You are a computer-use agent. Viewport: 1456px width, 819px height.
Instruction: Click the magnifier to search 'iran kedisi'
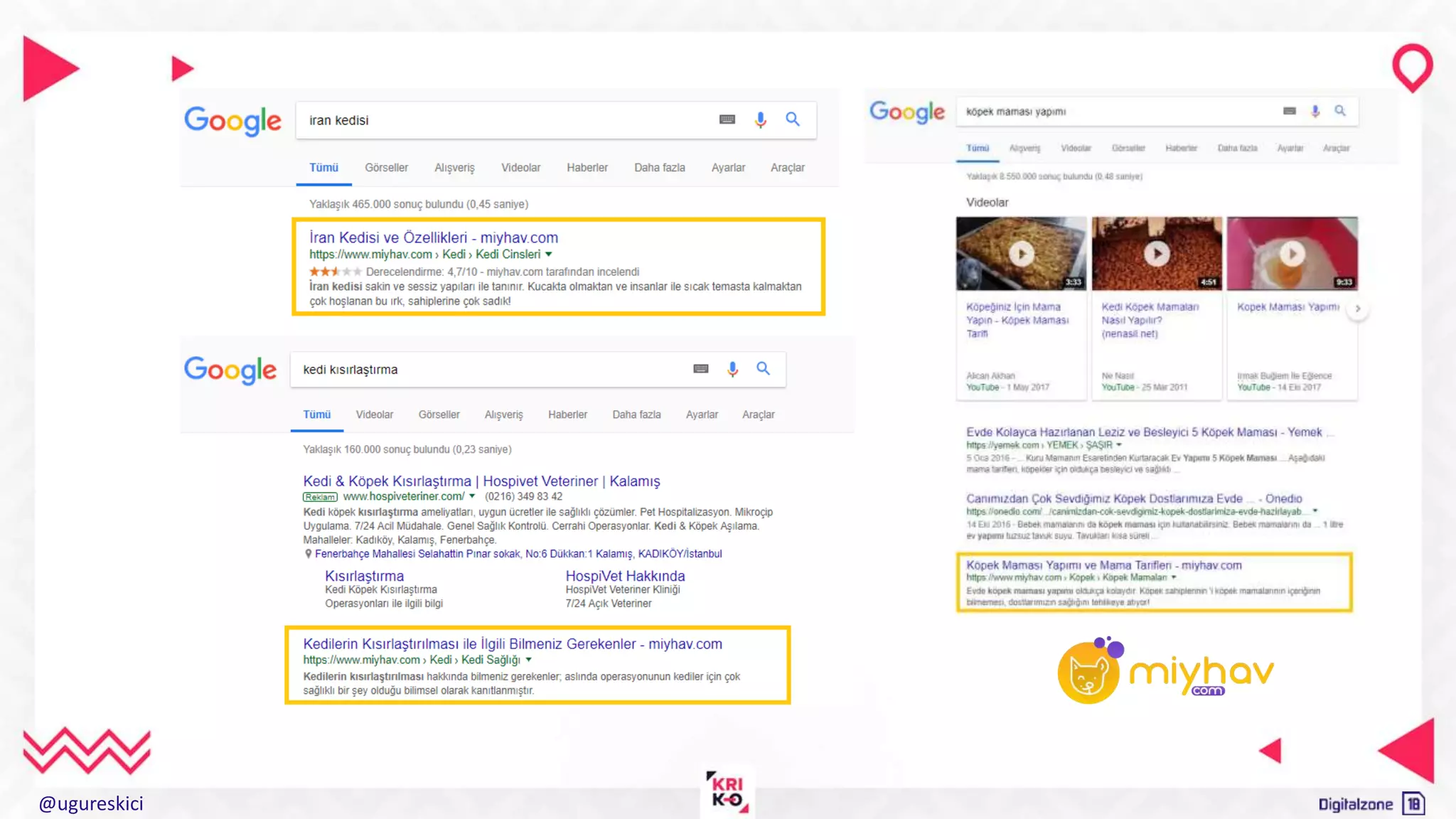(793, 119)
